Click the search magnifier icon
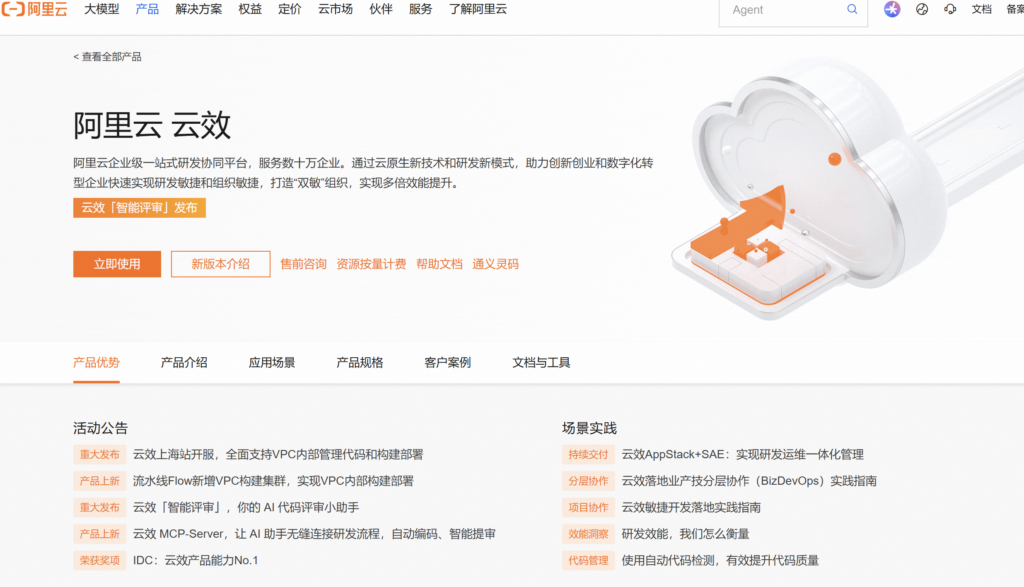The height and width of the screenshot is (587, 1024). [852, 9]
